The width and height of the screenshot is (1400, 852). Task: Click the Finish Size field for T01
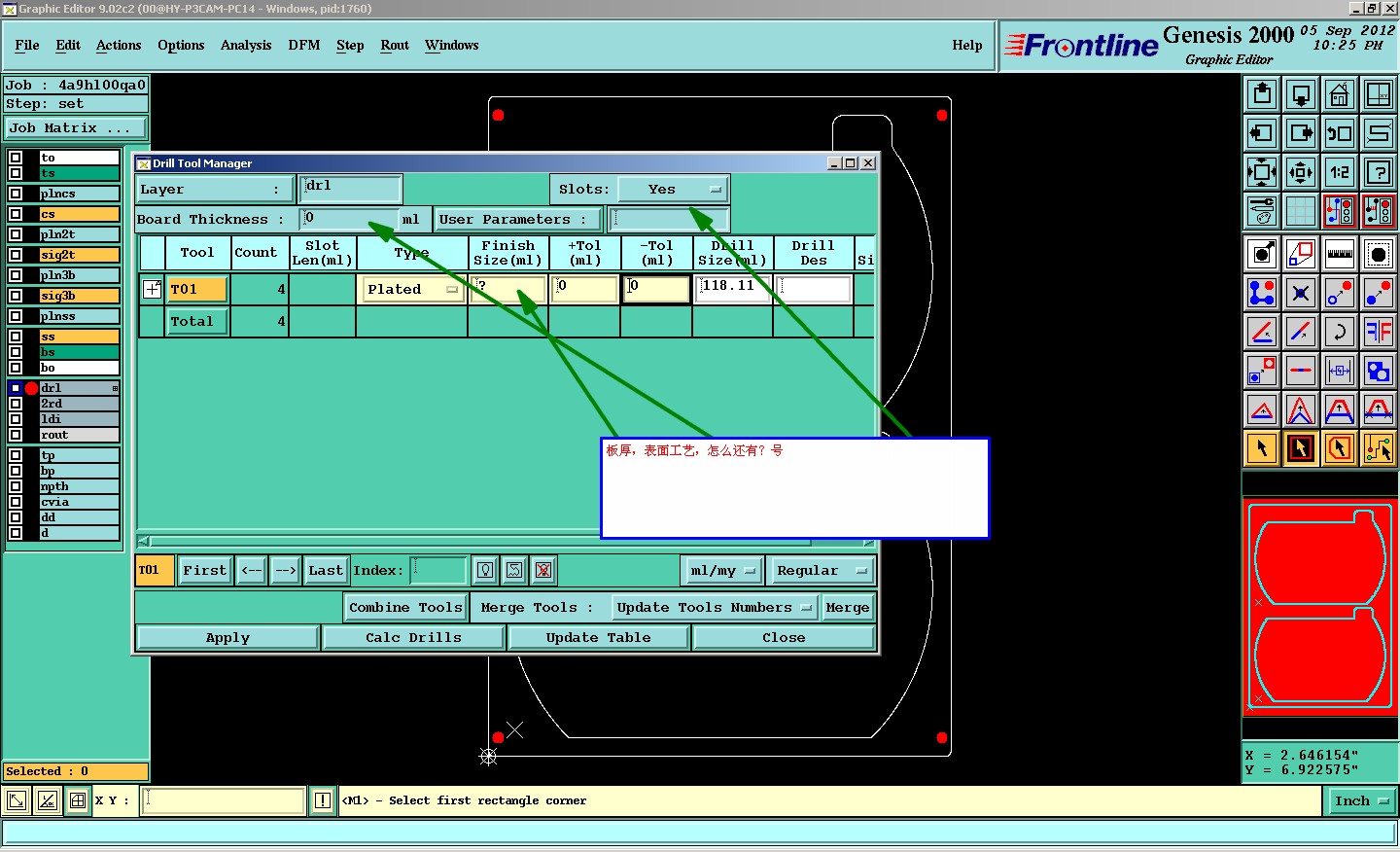tap(508, 289)
